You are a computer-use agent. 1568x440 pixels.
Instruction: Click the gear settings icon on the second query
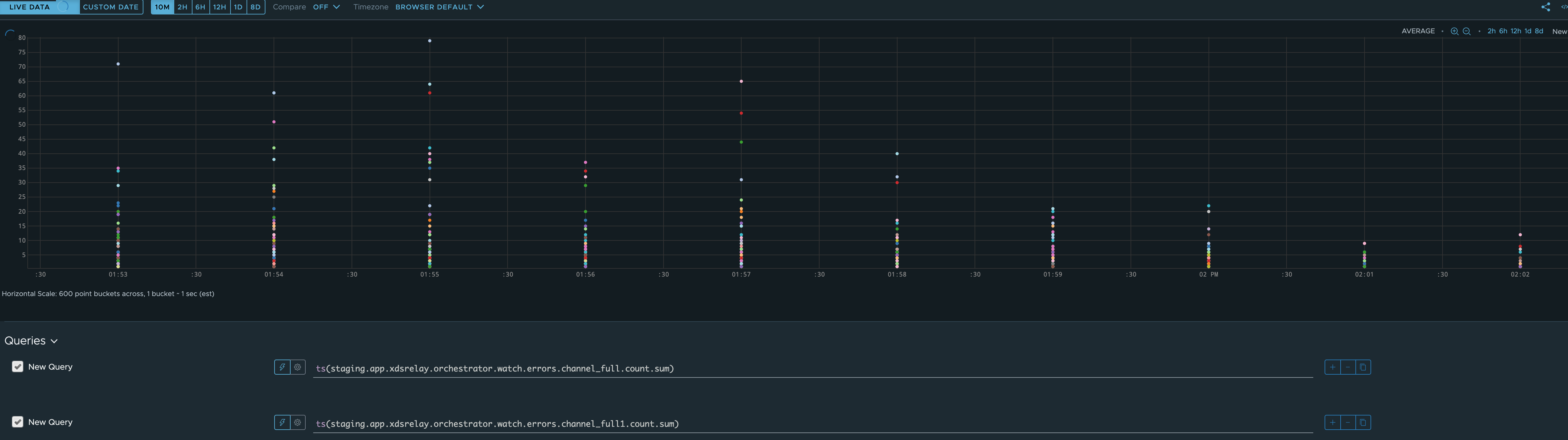coord(297,422)
